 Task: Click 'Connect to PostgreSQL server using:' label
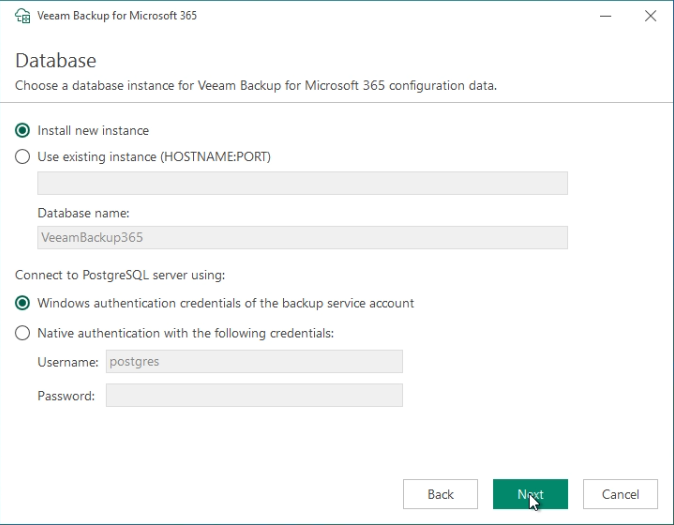120,275
